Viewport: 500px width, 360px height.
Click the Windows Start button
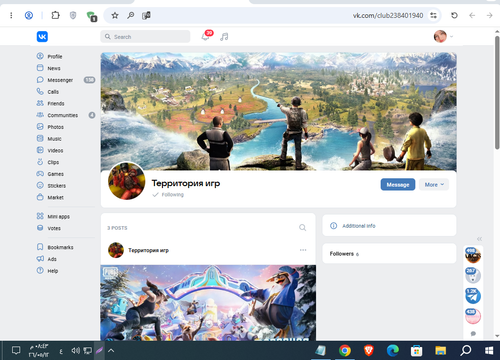coord(489,350)
